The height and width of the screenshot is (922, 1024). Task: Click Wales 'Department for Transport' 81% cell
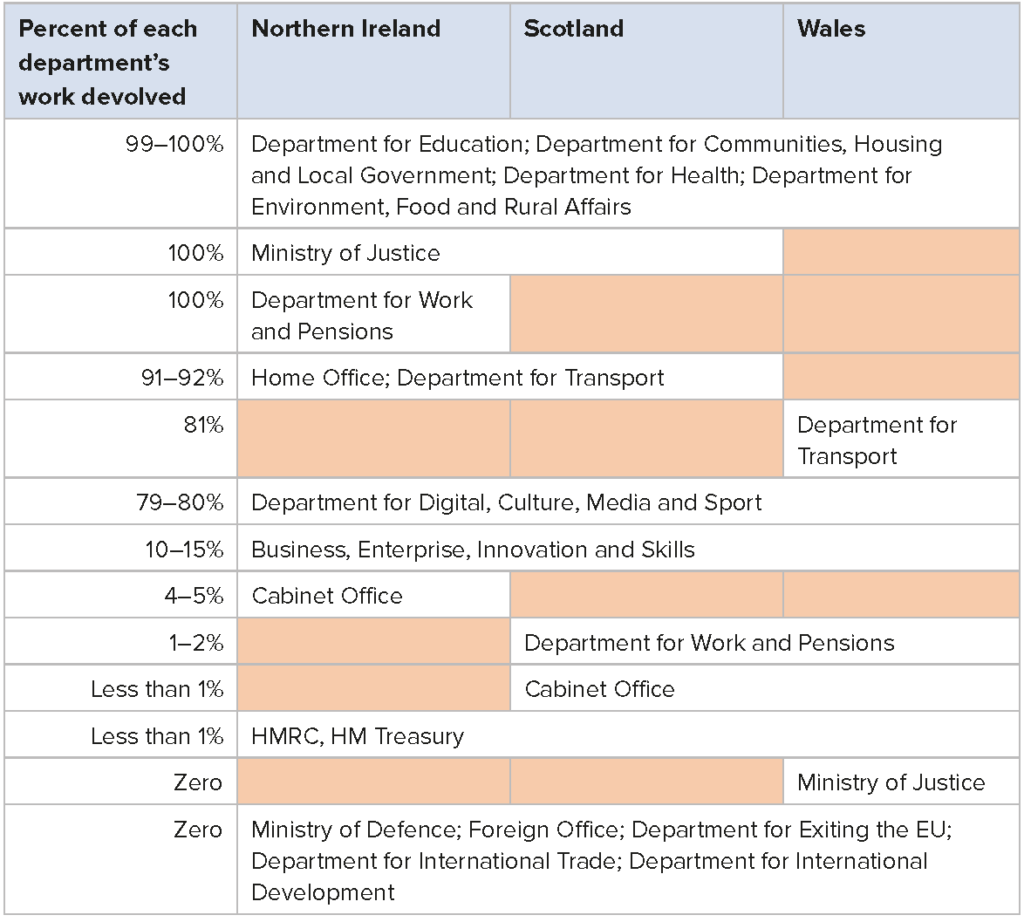pyautogui.click(x=901, y=439)
